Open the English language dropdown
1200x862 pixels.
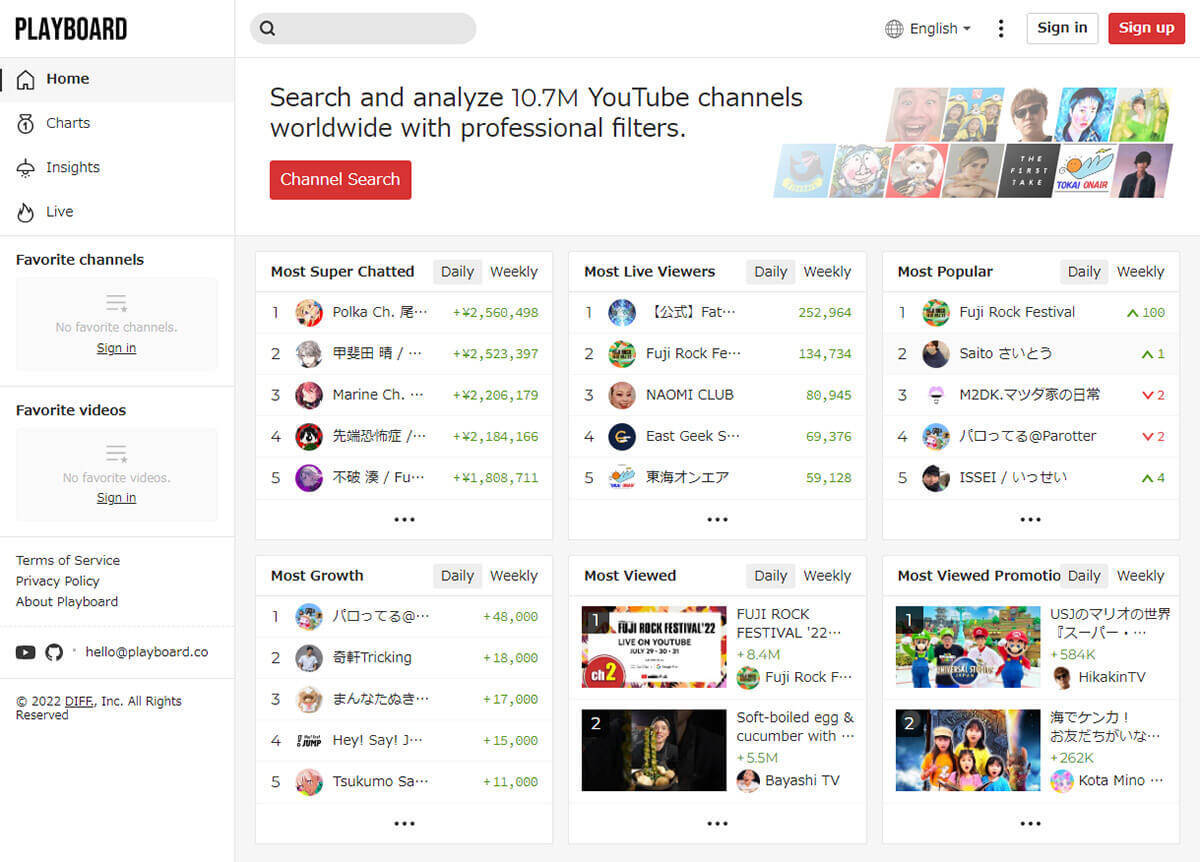pyautogui.click(x=928, y=29)
